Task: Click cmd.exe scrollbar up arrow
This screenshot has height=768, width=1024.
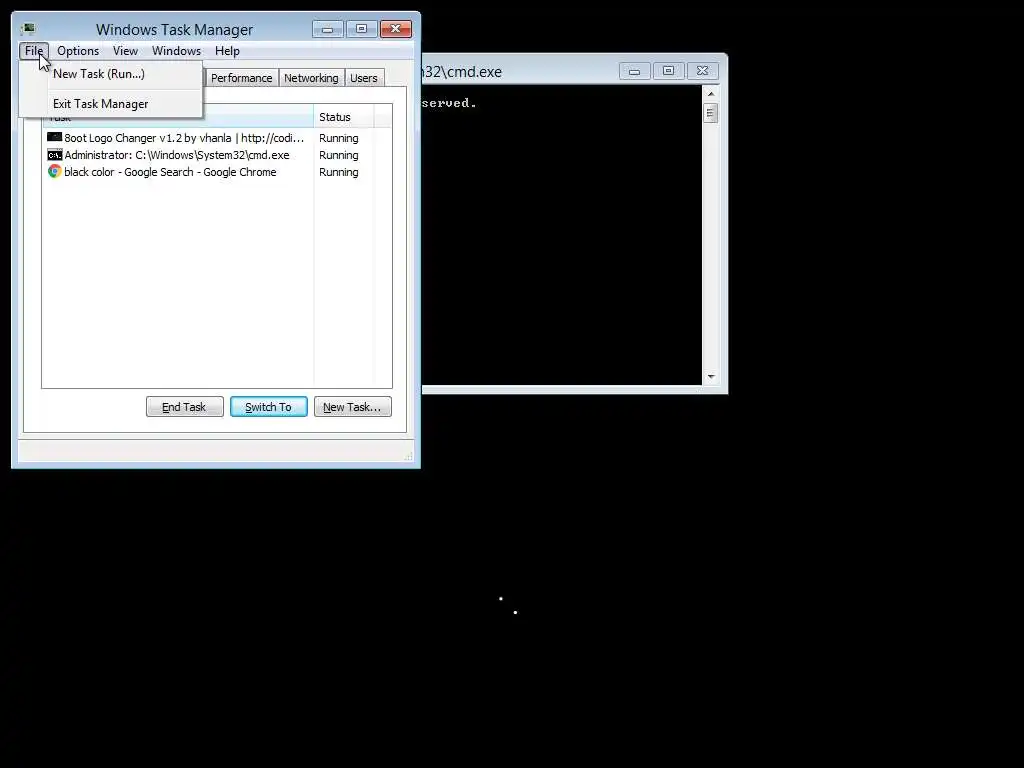Action: [x=711, y=94]
